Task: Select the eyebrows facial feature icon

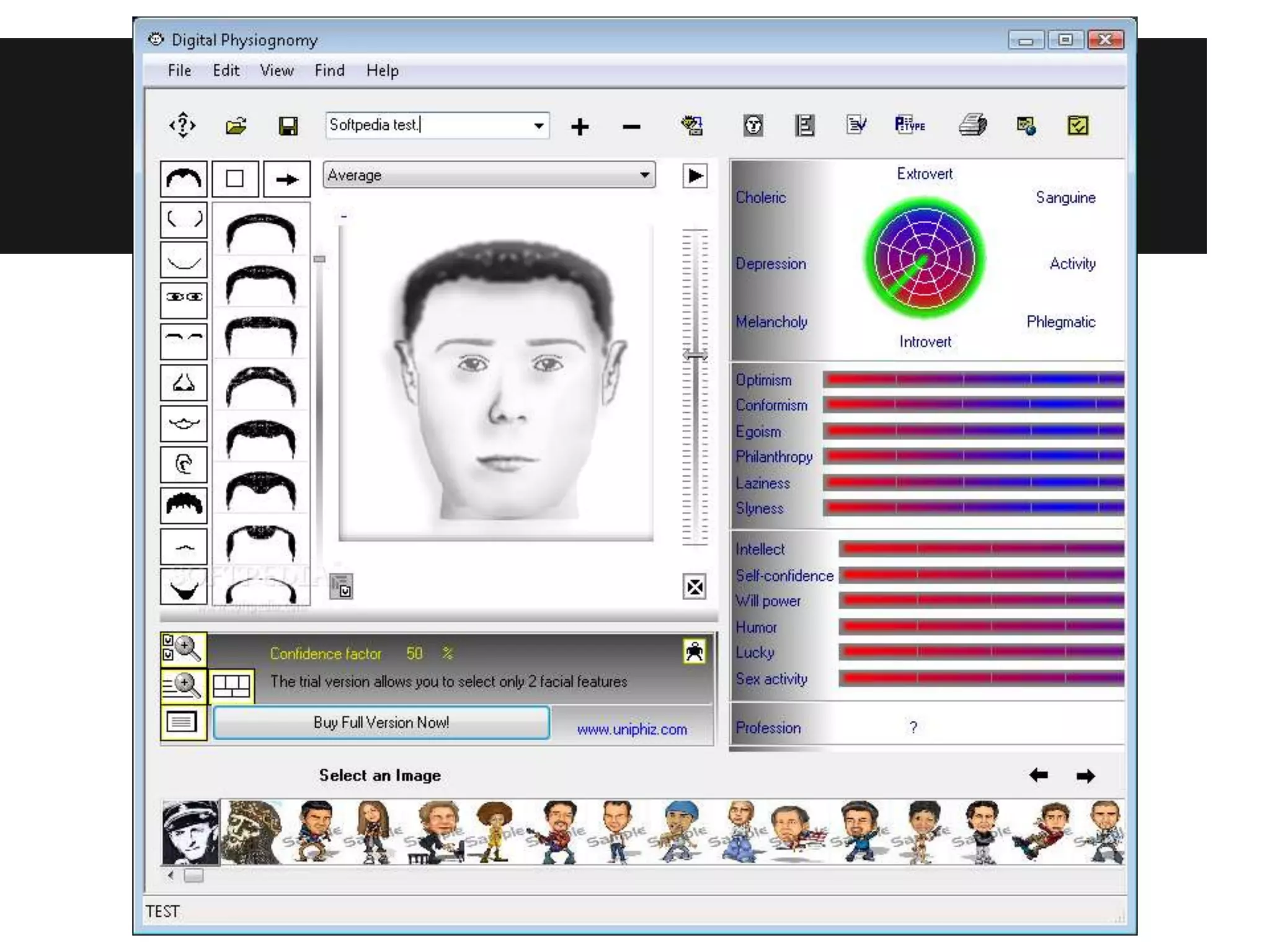Action: (x=184, y=340)
